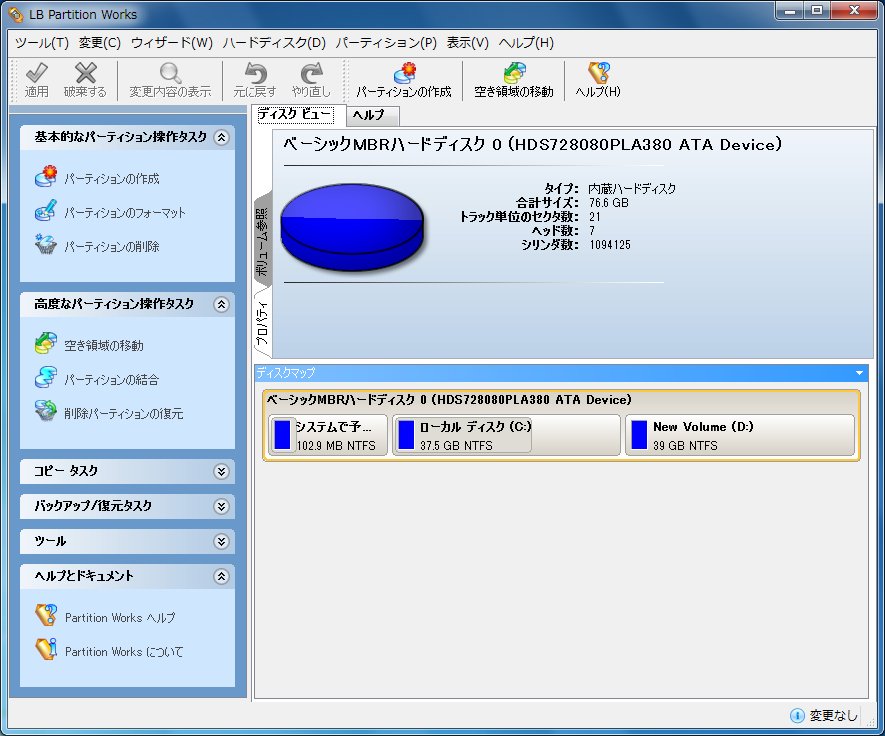Click the パーティションの削除 sidebar icon
Image resolution: width=885 pixels, height=736 pixels.
(x=46, y=244)
